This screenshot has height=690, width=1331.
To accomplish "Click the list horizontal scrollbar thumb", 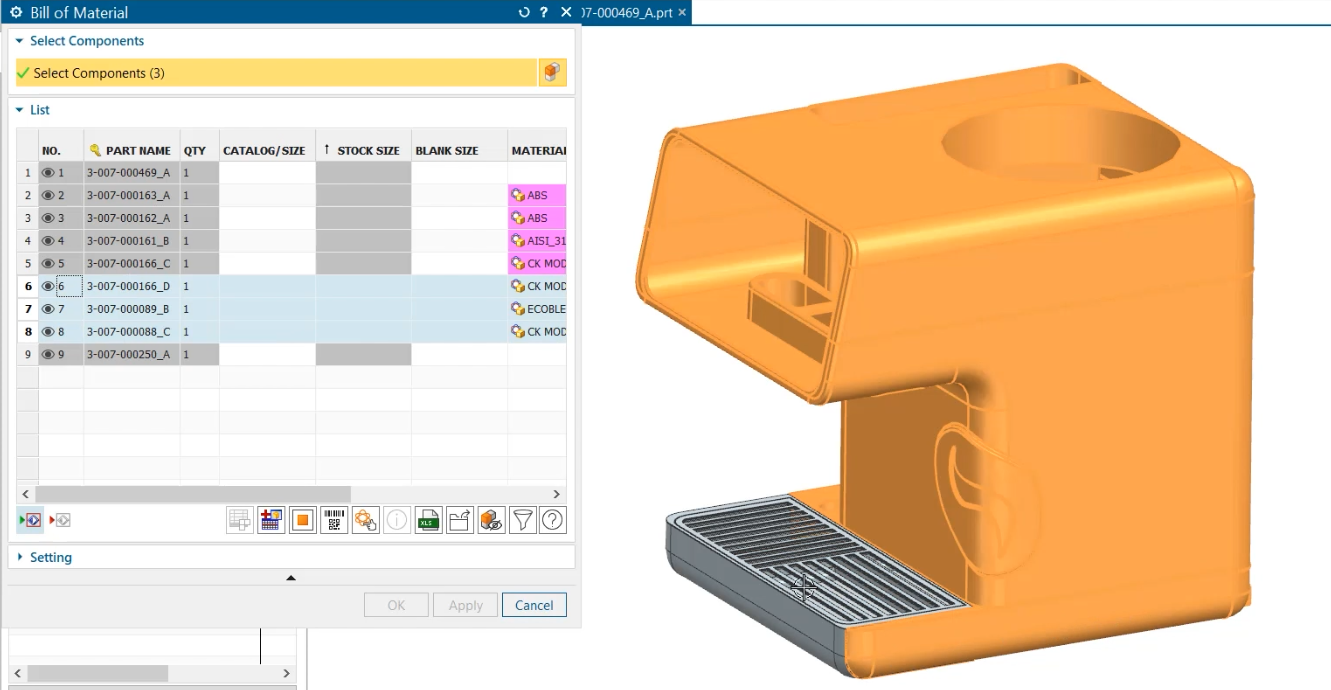I will pyautogui.click(x=193, y=494).
